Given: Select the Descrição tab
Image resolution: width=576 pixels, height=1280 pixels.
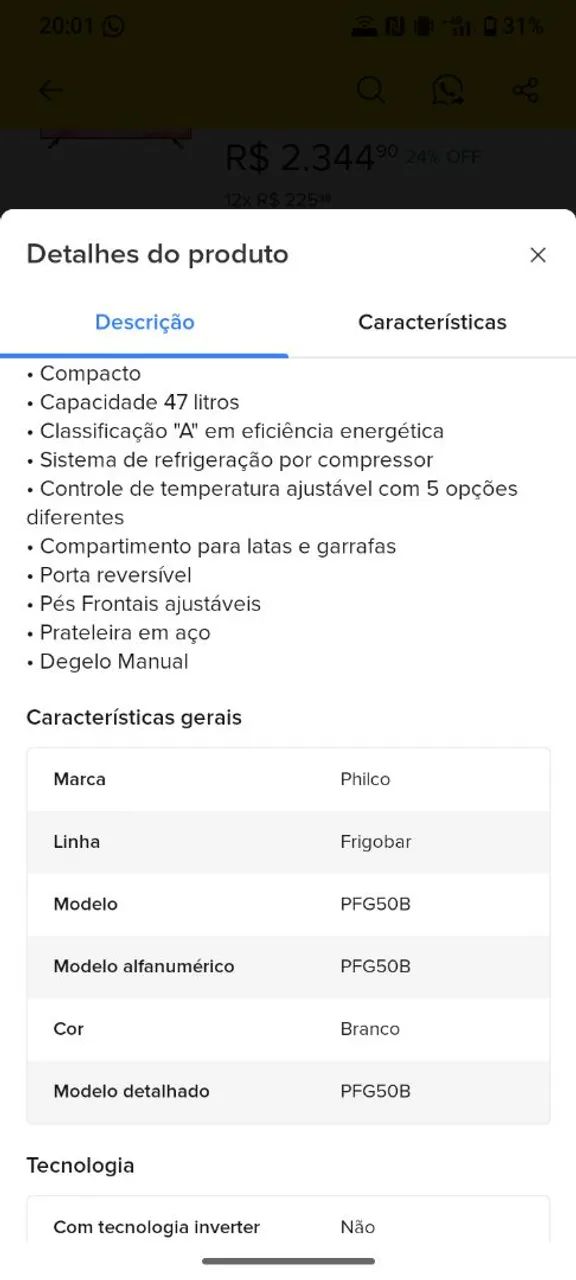Looking at the screenshot, I should coord(144,322).
